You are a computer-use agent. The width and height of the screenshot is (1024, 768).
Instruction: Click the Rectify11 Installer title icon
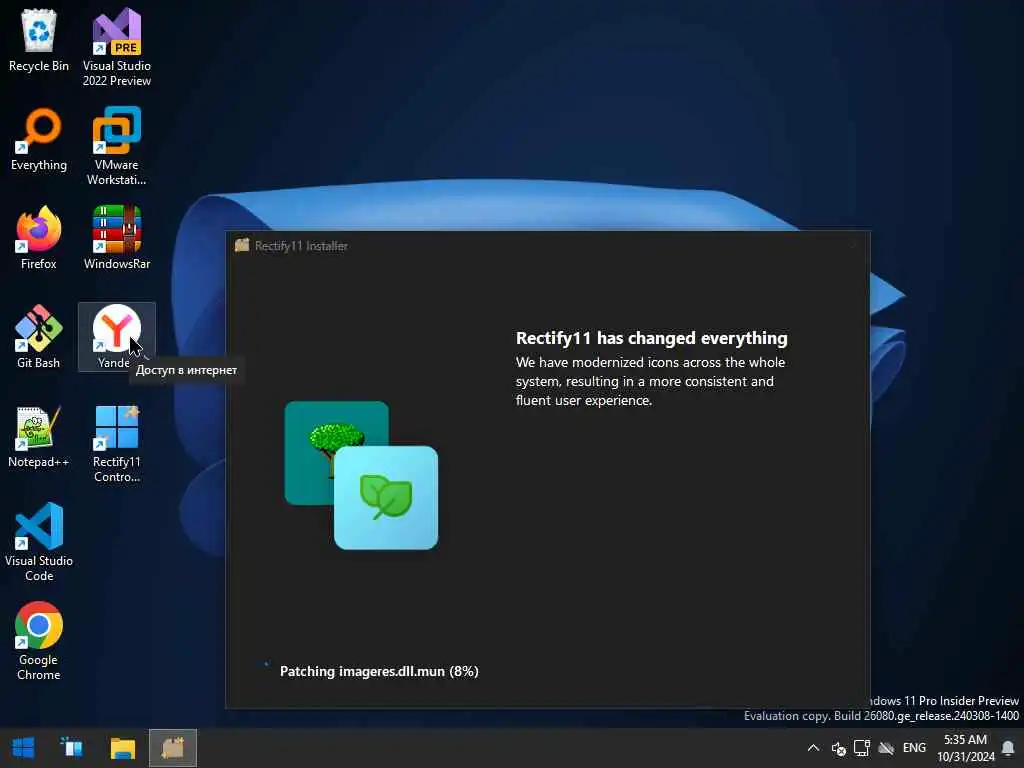coord(242,246)
